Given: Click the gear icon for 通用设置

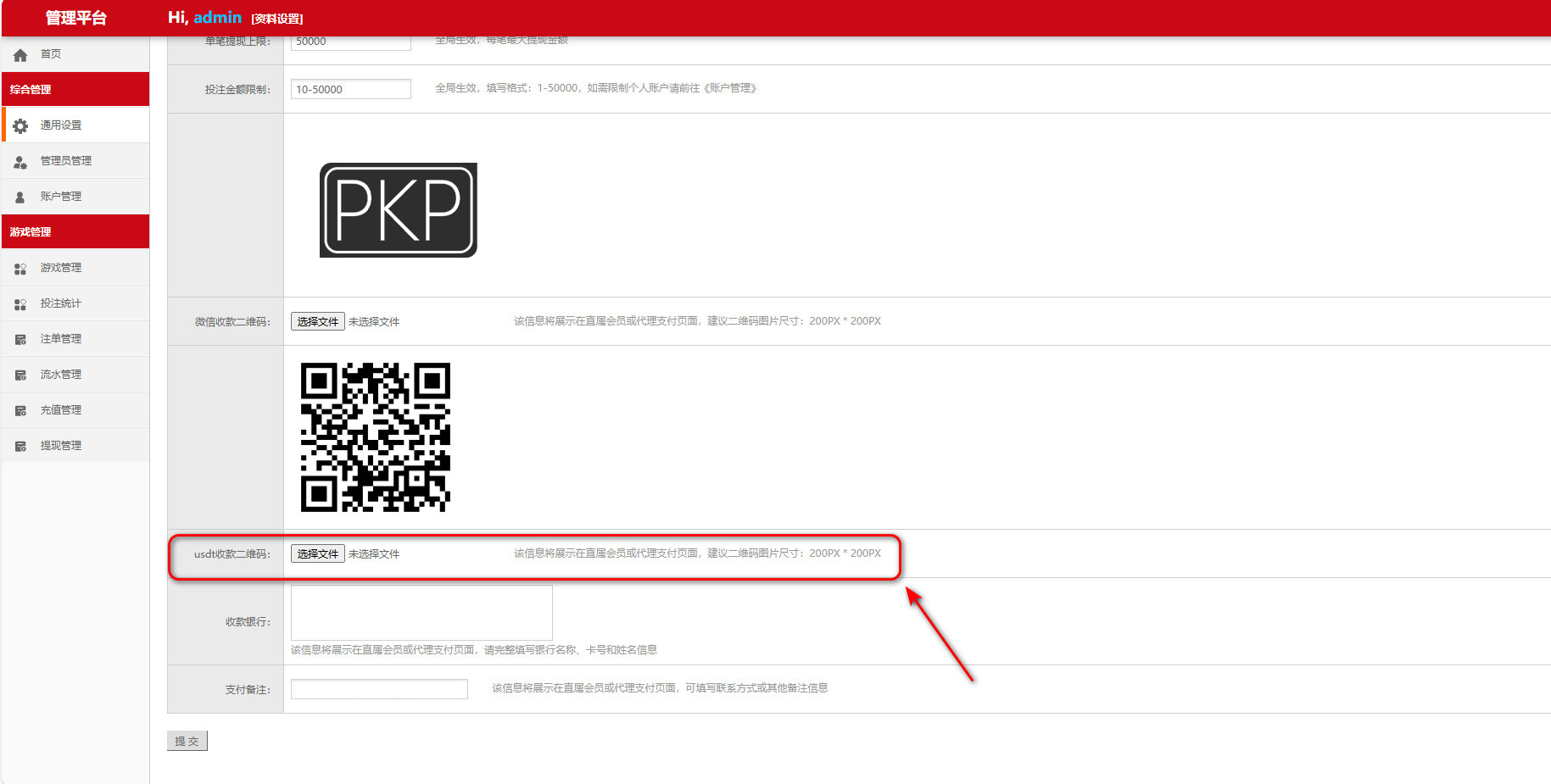Looking at the screenshot, I should coord(20,125).
